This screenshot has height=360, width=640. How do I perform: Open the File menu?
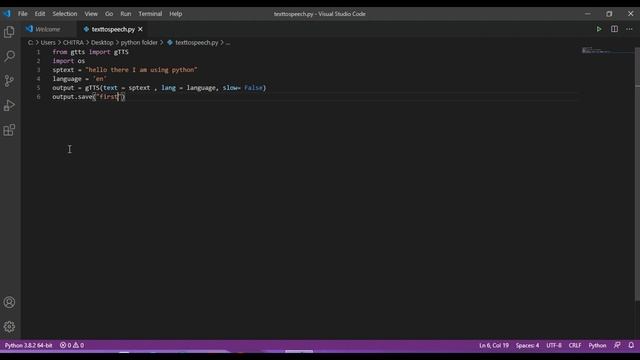(22, 14)
